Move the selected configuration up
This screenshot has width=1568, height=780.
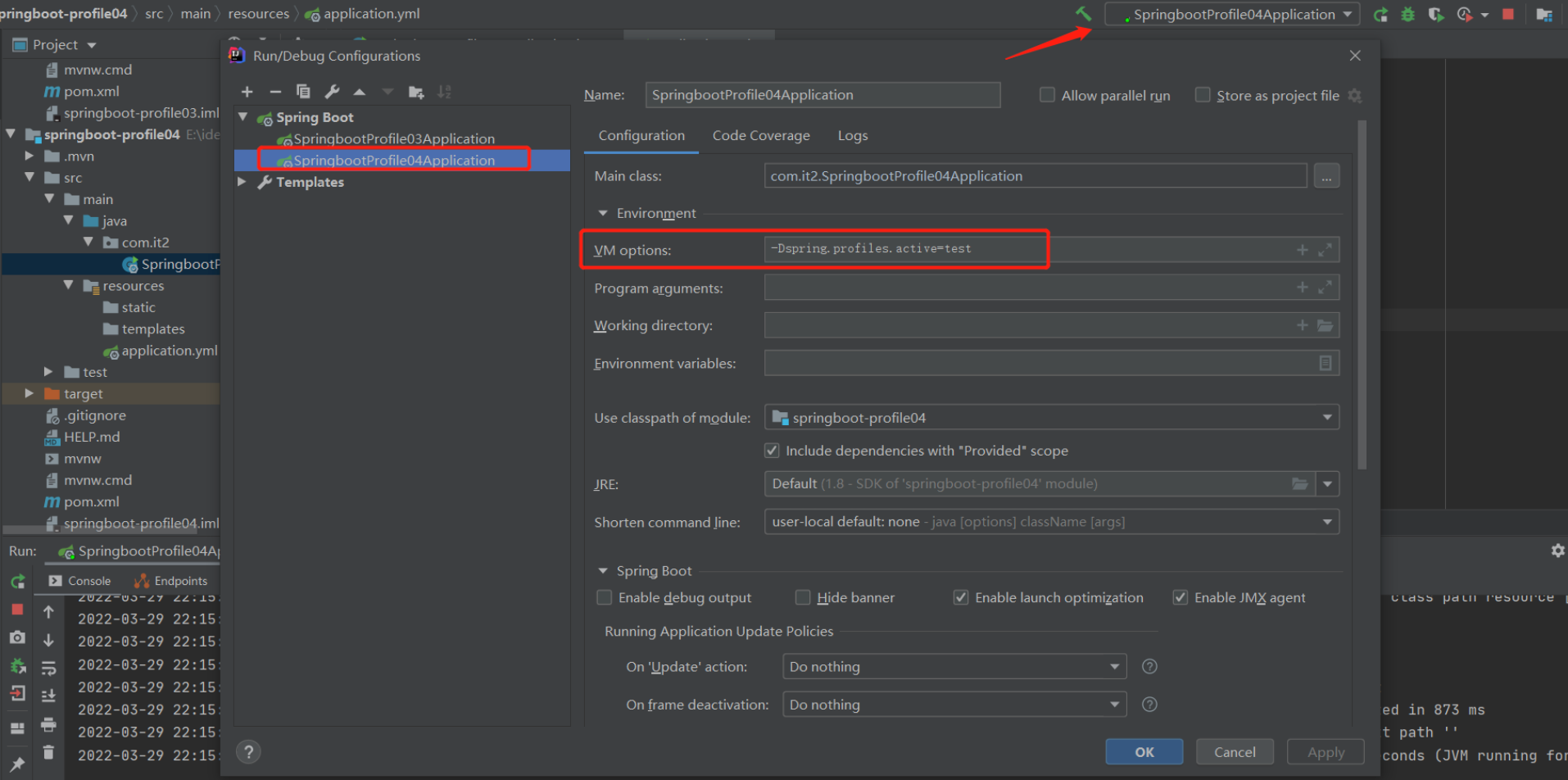(360, 92)
